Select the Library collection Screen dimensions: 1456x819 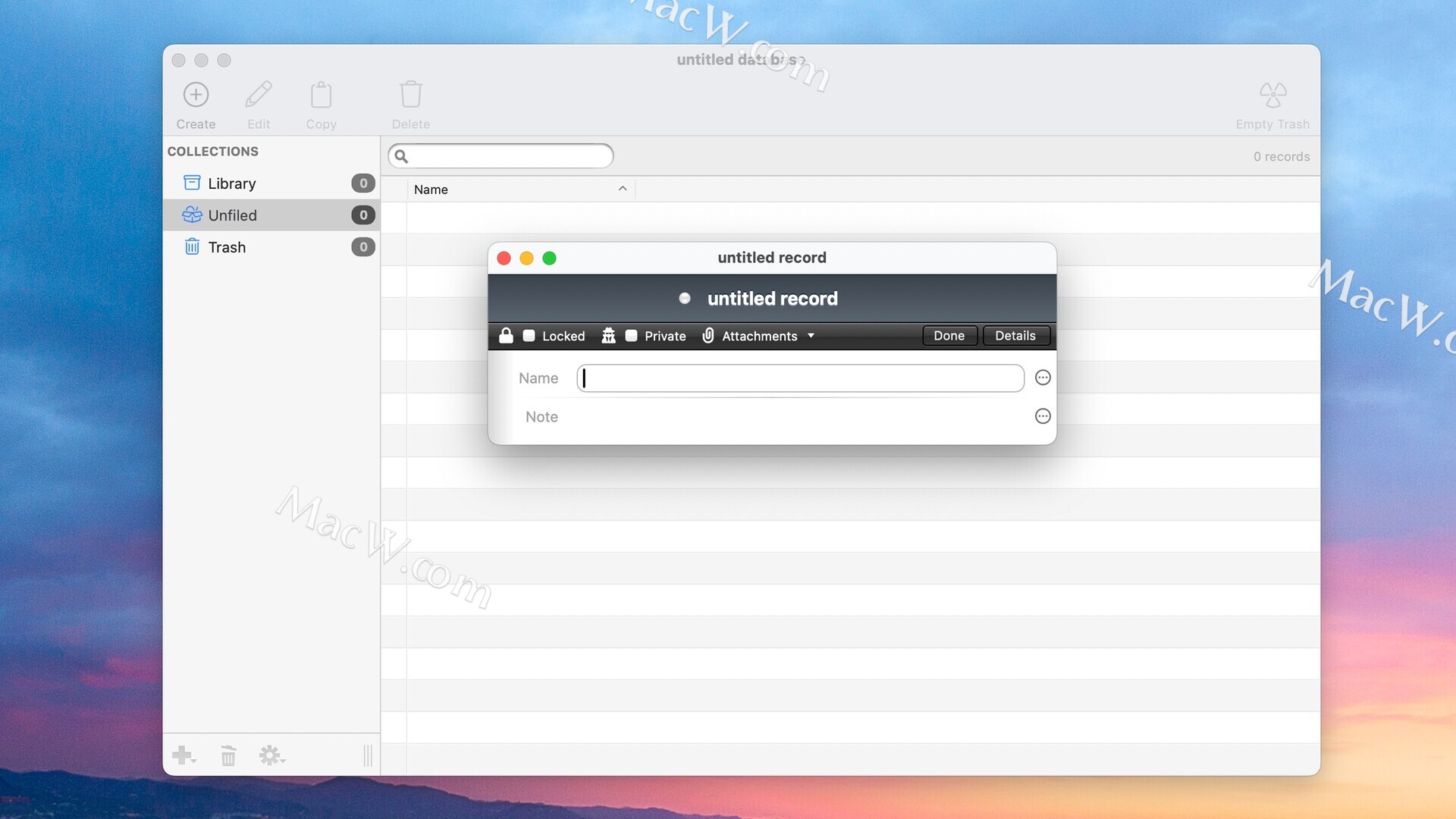tap(232, 184)
